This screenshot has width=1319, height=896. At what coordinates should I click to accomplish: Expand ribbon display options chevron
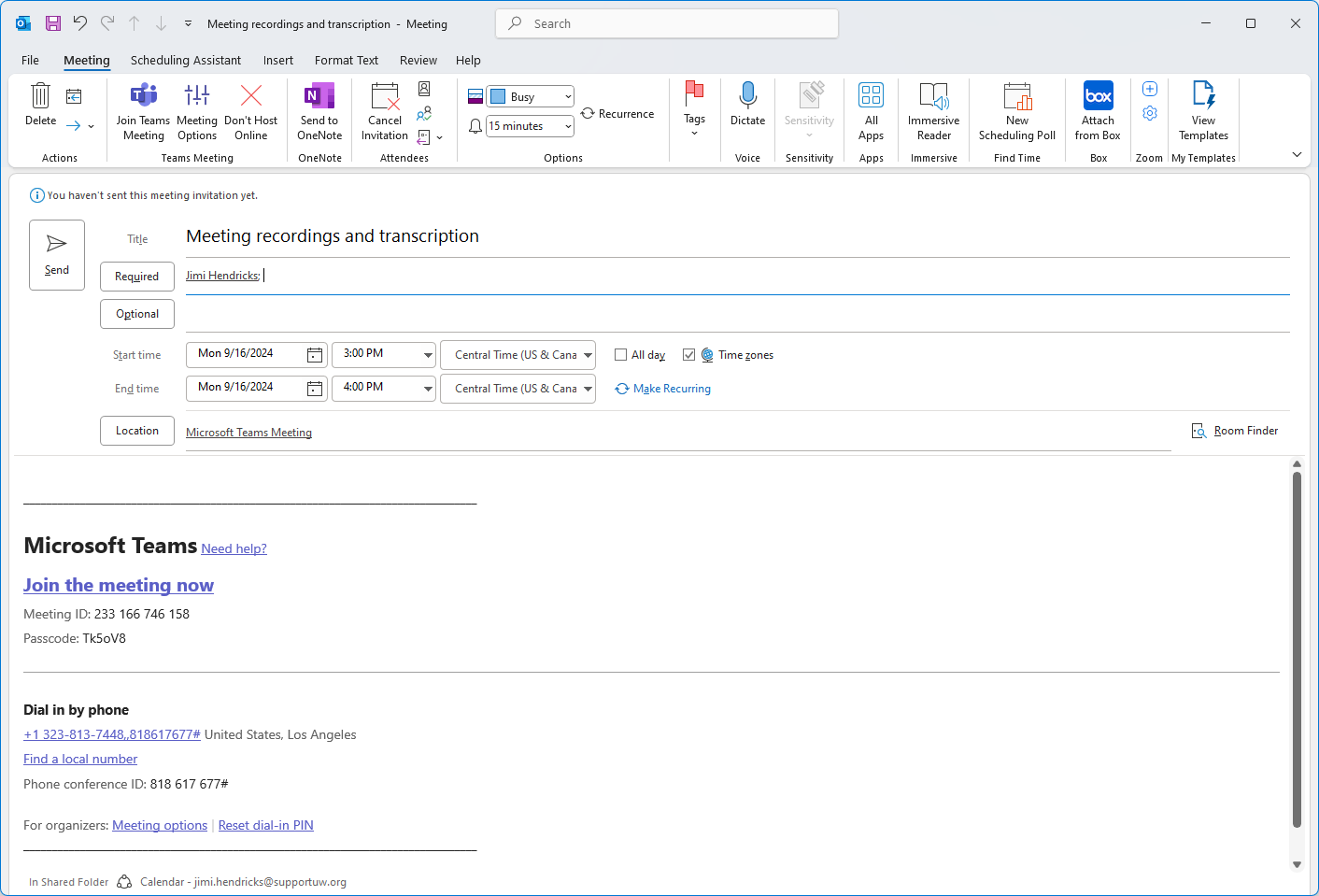(x=1297, y=154)
